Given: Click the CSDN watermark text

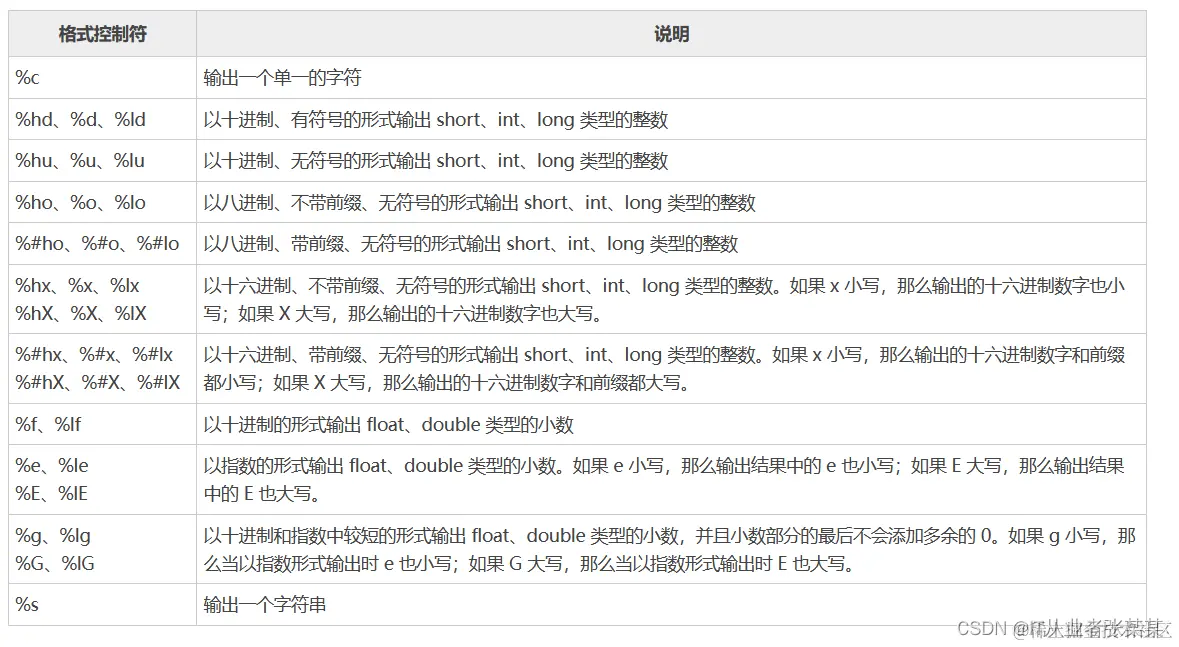Looking at the screenshot, I should [x=1060, y=630].
